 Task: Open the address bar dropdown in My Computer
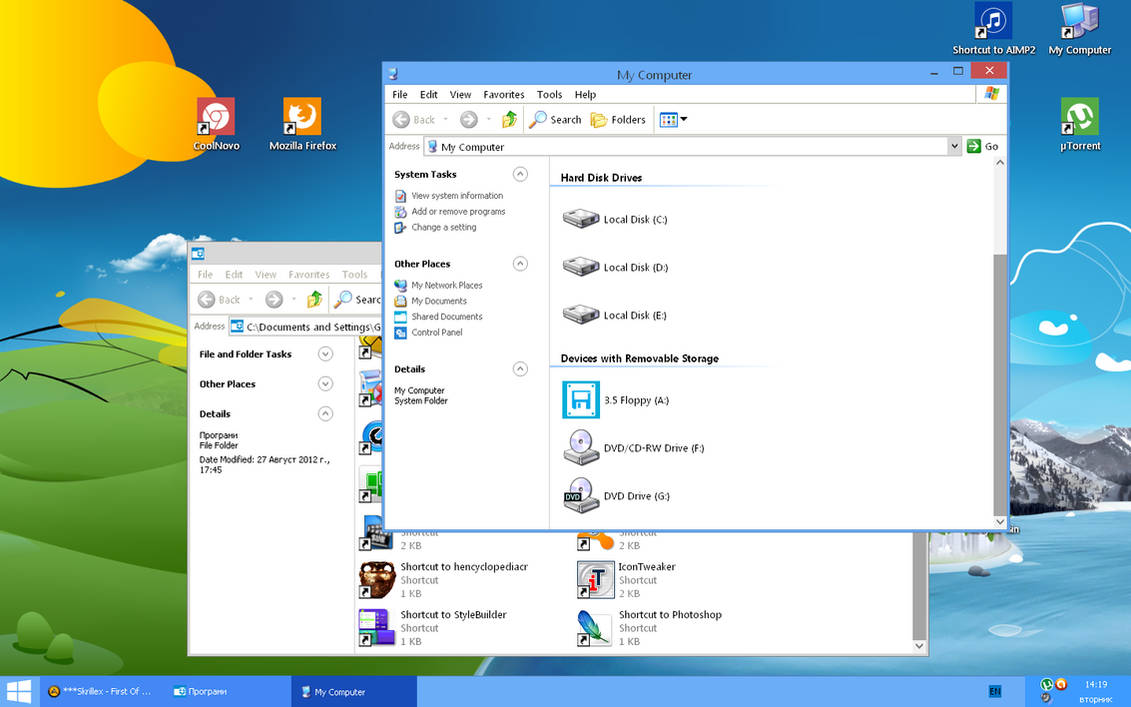coord(954,146)
